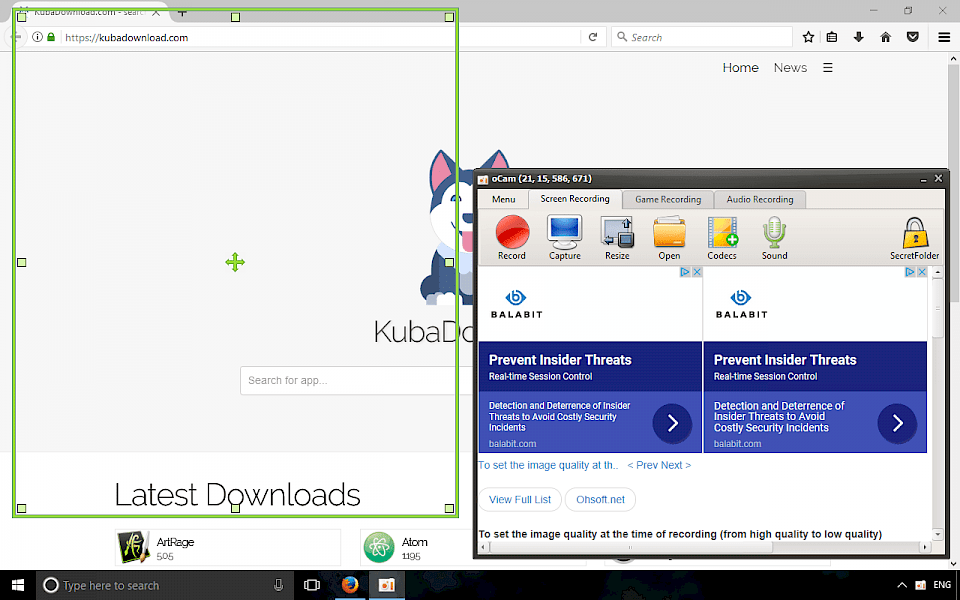This screenshot has width=960, height=600.
Task: Go to Home on the KubaDownload page
Action: (x=740, y=67)
